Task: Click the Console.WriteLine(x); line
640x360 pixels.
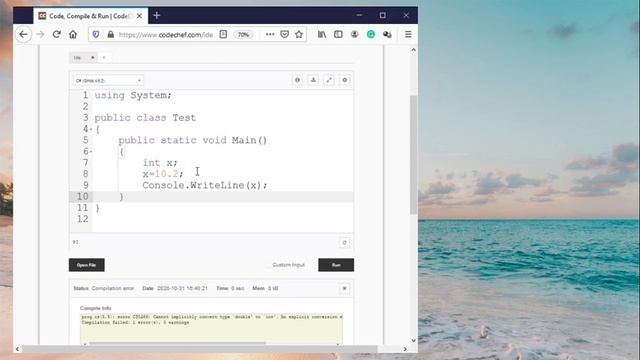Action: click(x=204, y=186)
